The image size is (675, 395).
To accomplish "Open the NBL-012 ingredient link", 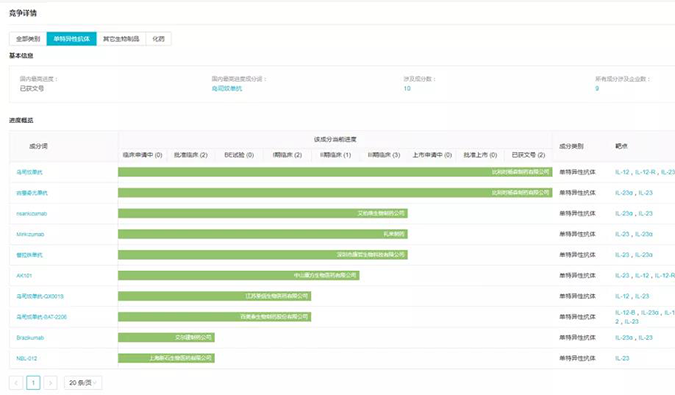I will pyautogui.click(x=27, y=358).
